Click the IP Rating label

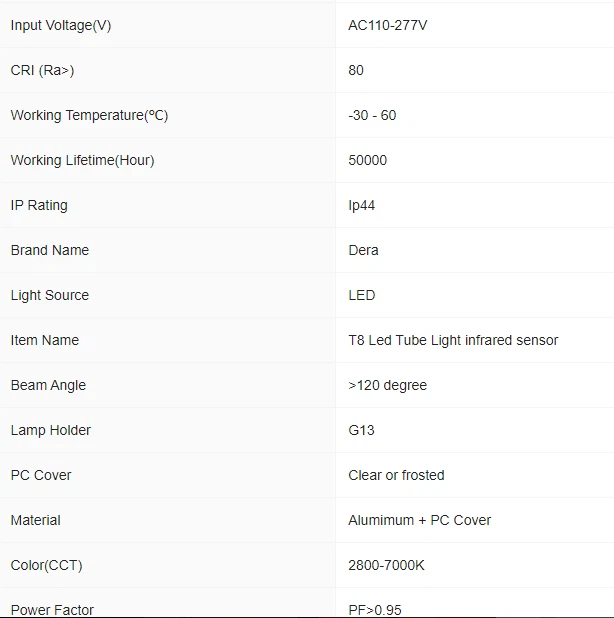pyautogui.click(x=39, y=205)
